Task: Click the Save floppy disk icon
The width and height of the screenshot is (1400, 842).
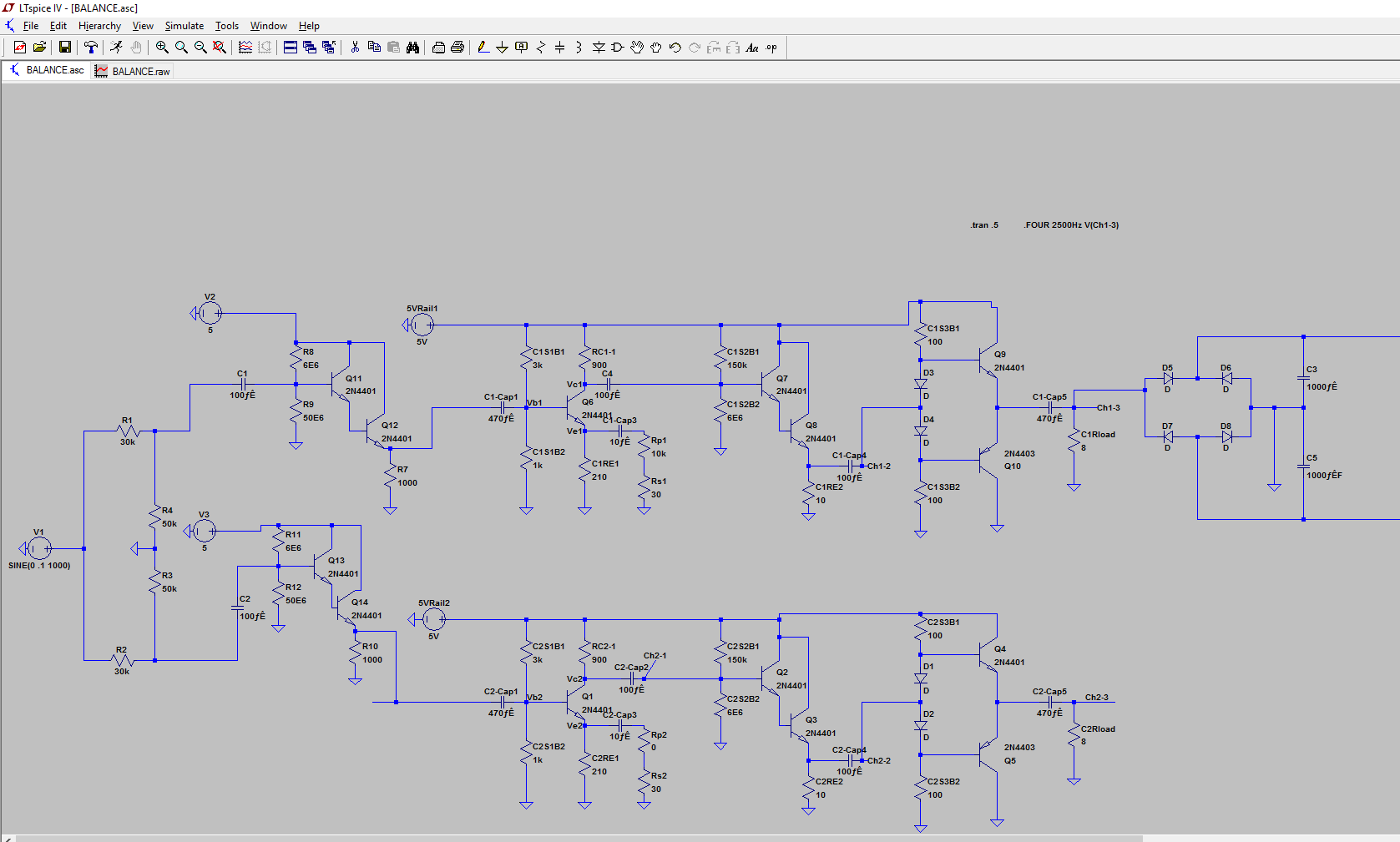Action: [x=64, y=48]
